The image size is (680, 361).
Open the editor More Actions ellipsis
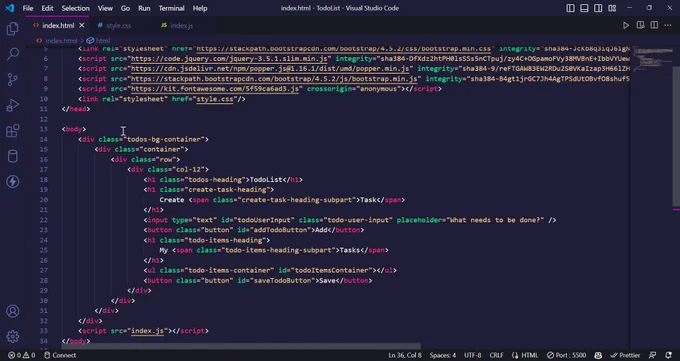point(667,25)
